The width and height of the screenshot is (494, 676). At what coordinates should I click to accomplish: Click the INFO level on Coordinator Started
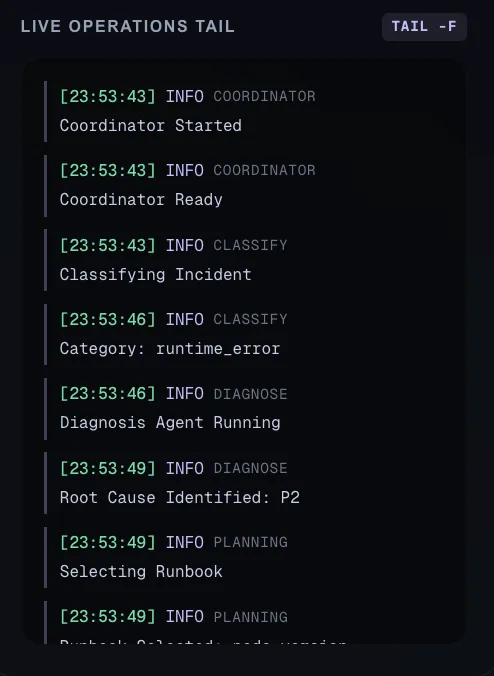click(x=185, y=96)
